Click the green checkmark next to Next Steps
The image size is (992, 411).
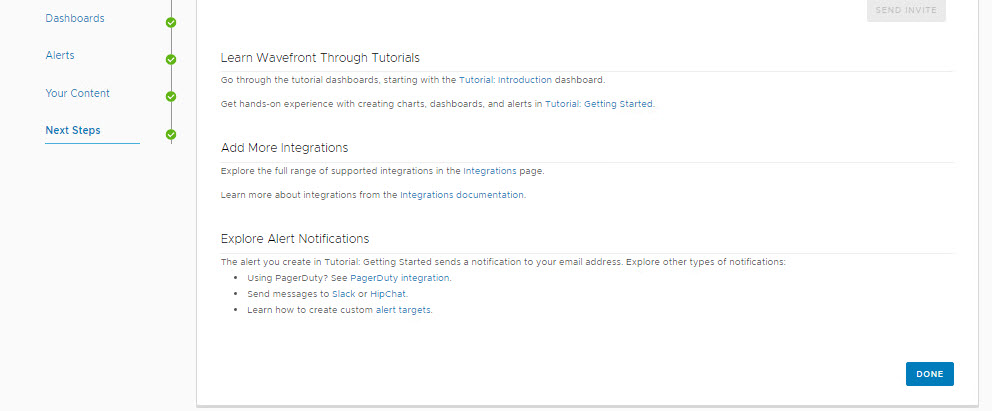pyautogui.click(x=171, y=134)
